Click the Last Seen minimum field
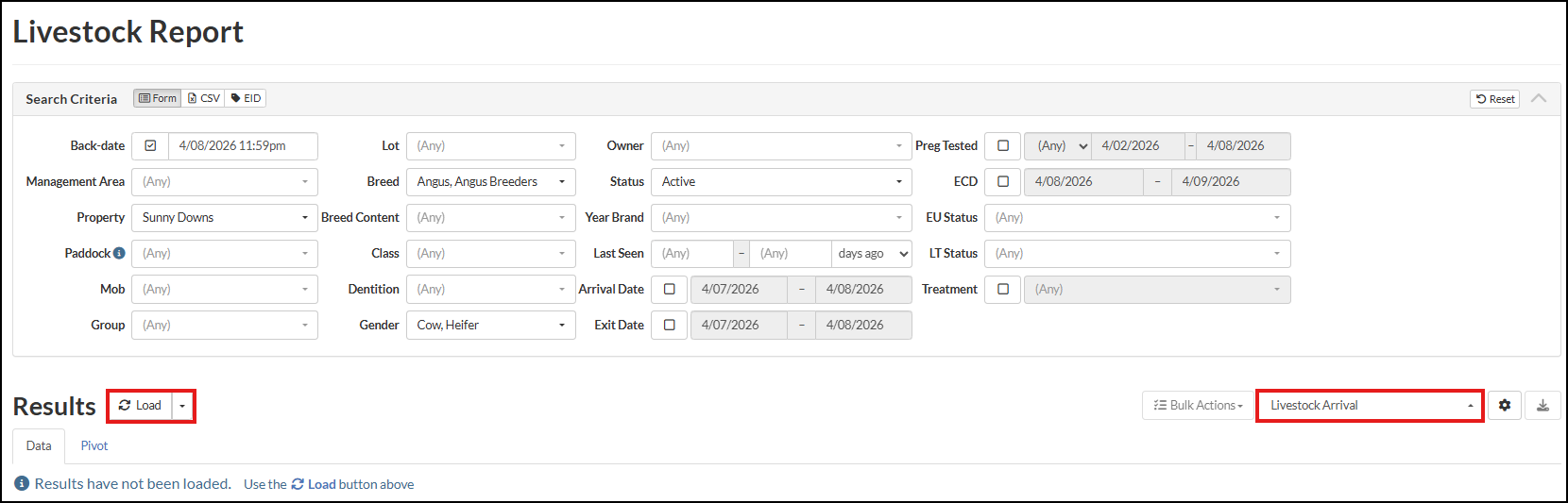 tap(692, 254)
